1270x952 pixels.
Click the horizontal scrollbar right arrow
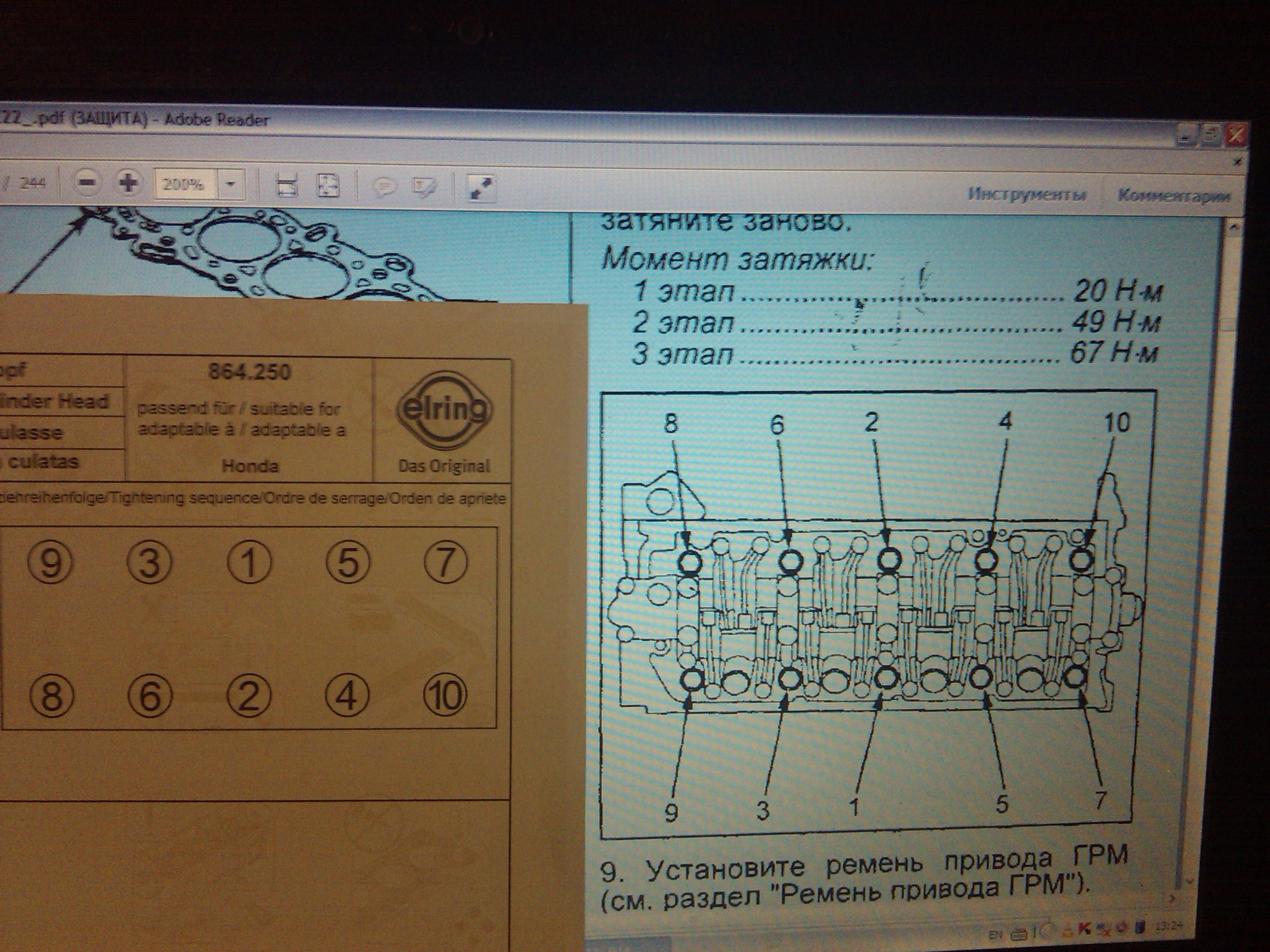(x=1172, y=898)
